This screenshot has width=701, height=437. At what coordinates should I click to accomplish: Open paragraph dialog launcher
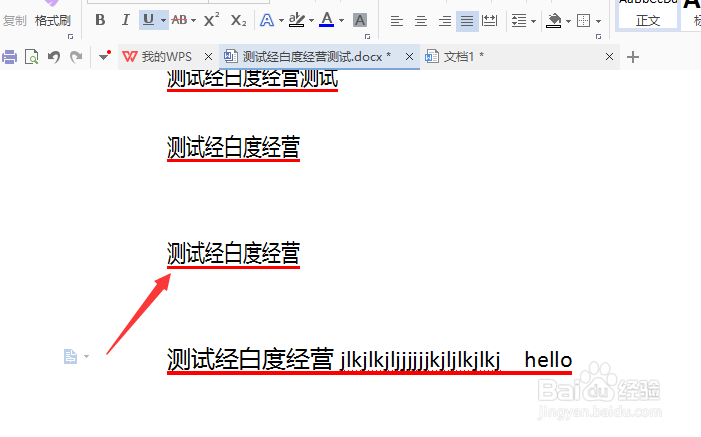point(599,37)
